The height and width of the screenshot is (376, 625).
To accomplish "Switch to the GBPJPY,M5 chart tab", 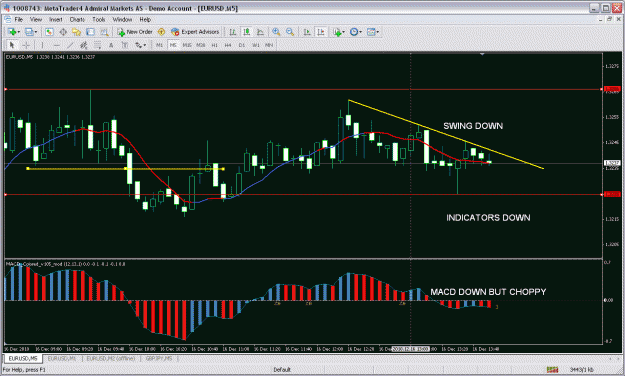I will tap(159, 358).
